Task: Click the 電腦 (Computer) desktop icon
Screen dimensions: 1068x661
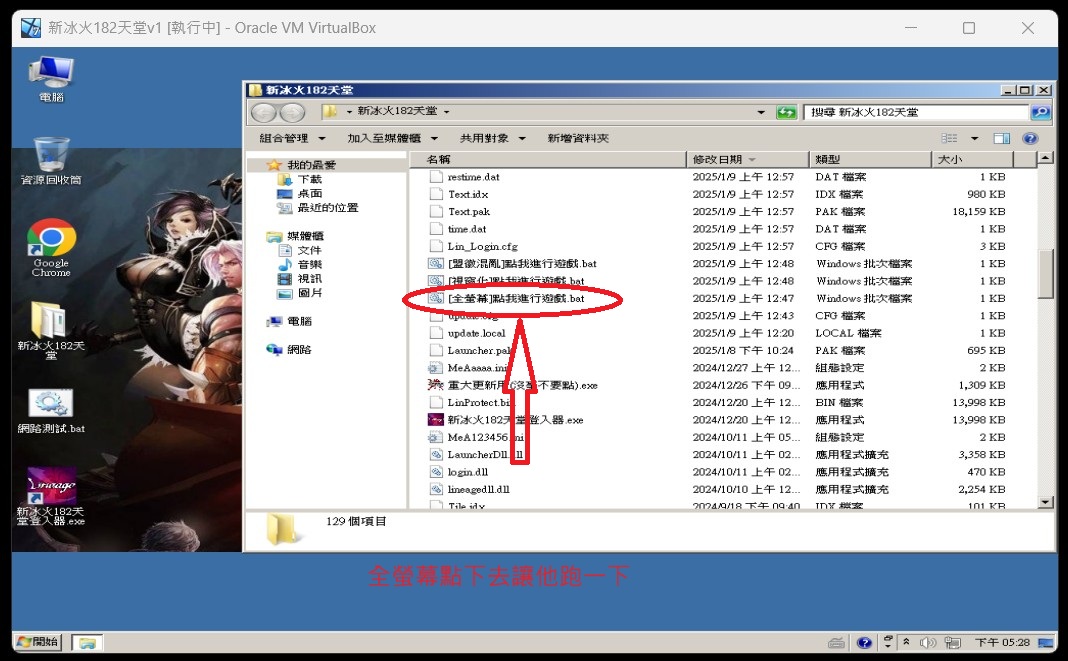Action: pos(51,75)
